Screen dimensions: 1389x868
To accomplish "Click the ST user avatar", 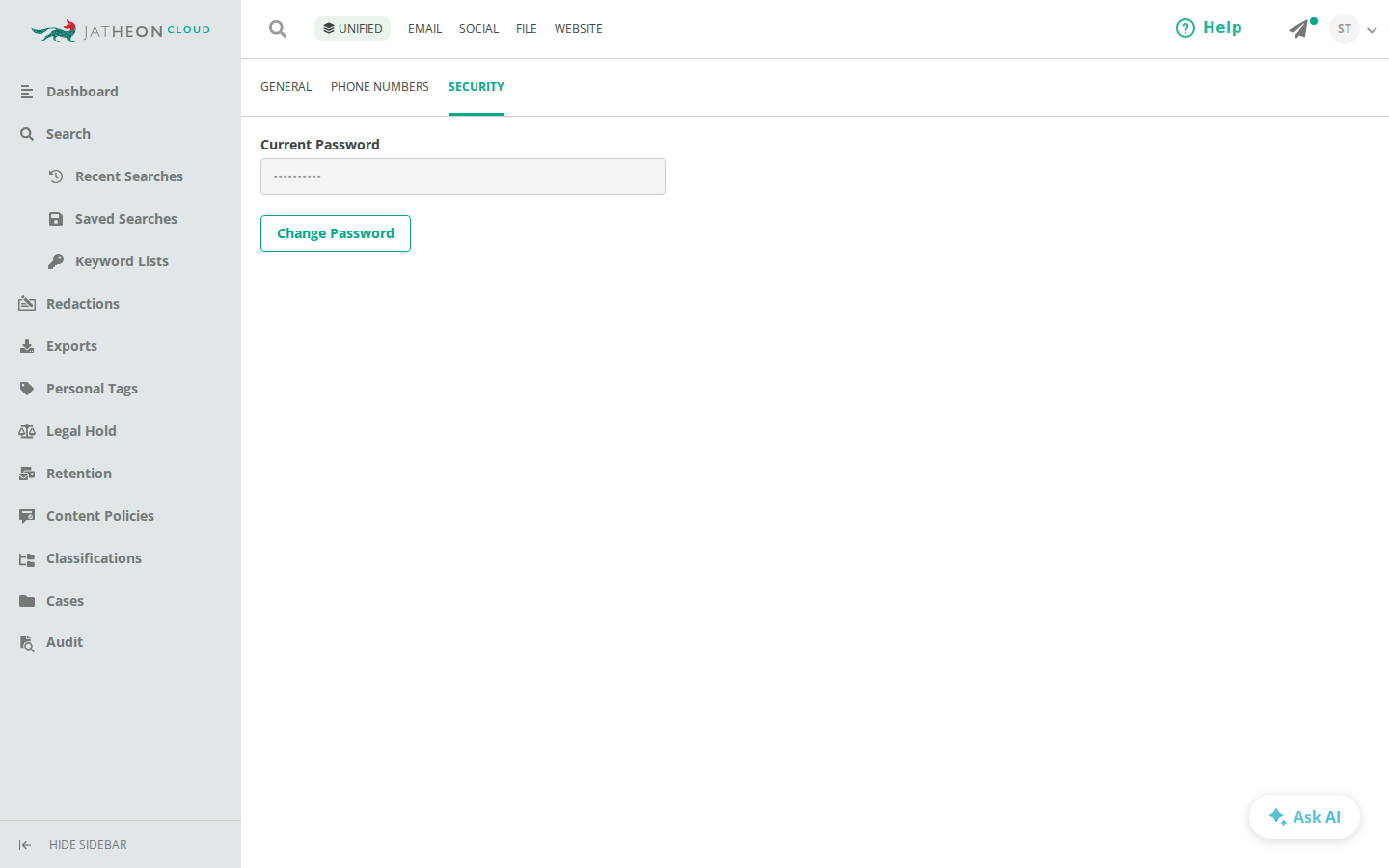I will [1345, 29].
